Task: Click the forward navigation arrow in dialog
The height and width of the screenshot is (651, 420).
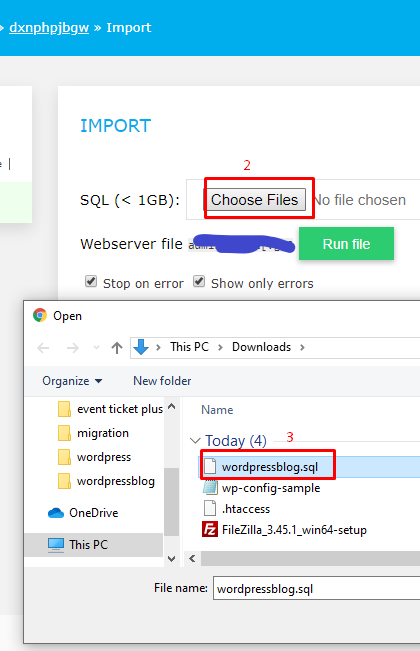Action: [73, 348]
